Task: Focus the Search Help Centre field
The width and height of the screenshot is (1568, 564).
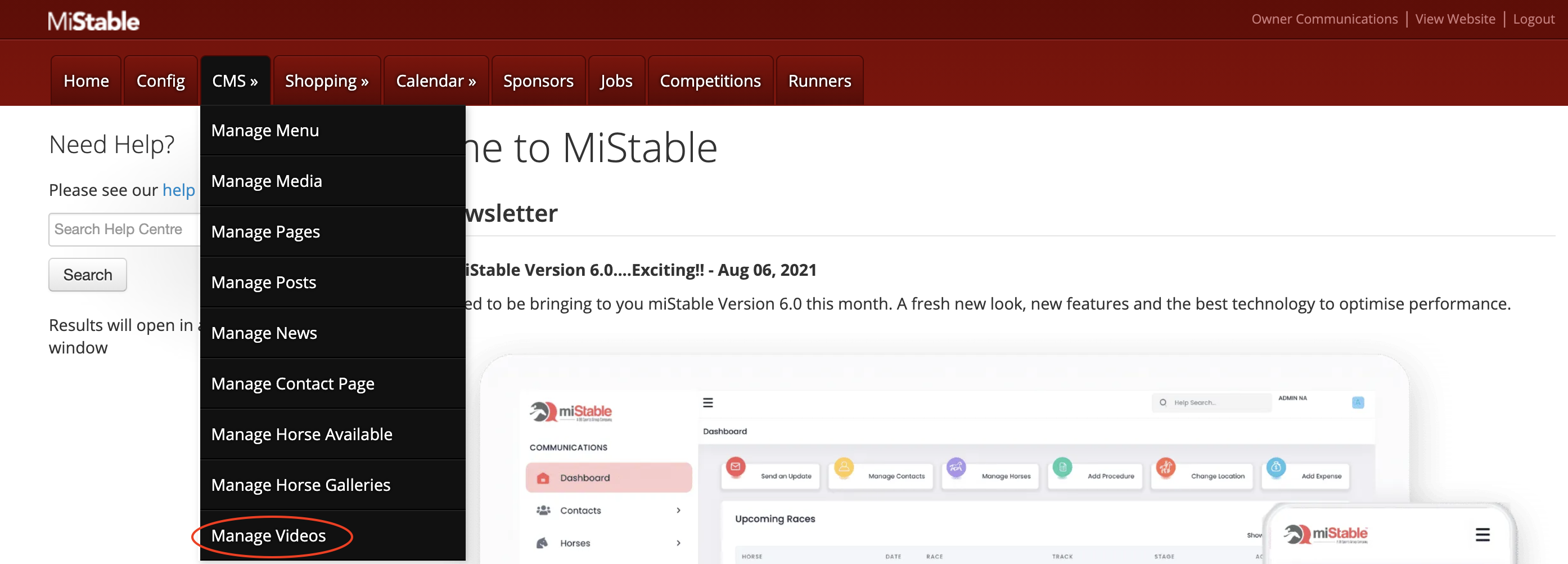Action: coord(124,230)
